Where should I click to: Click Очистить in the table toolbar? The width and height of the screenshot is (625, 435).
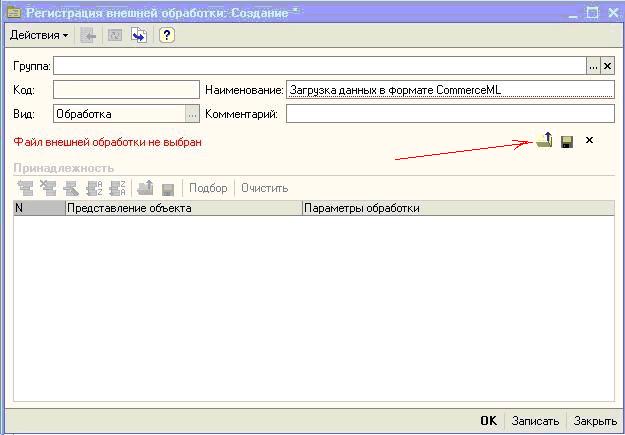[264, 188]
